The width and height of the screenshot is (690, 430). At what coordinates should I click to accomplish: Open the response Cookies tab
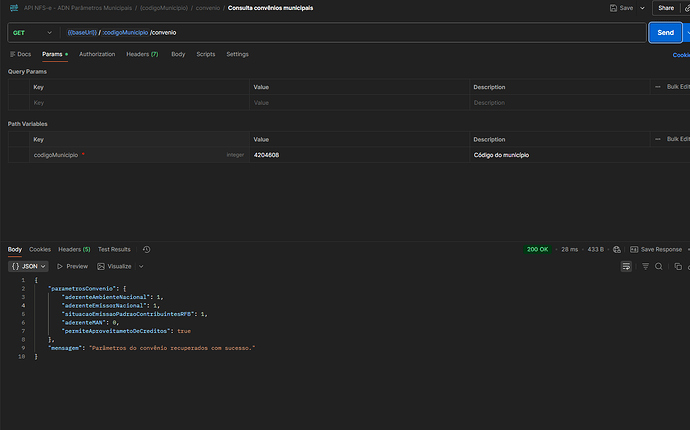(x=40, y=249)
